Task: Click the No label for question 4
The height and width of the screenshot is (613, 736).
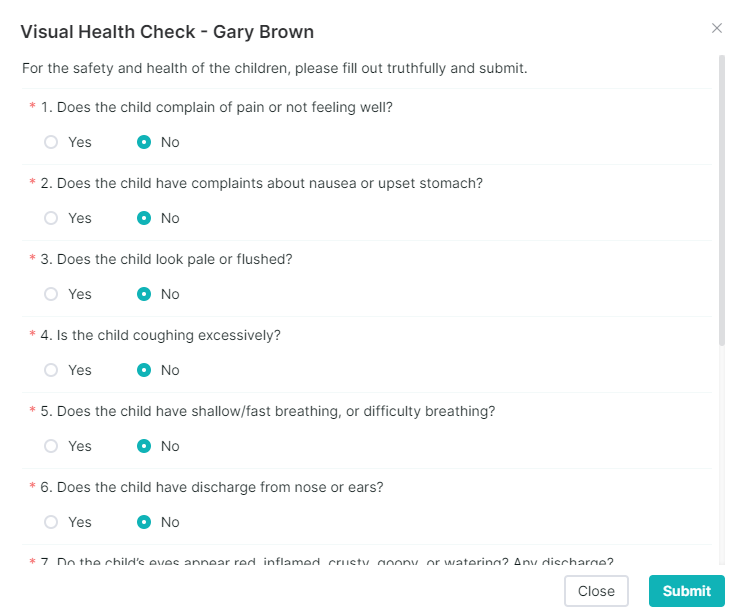Action: pyautogui.click(x=170, y=370)
